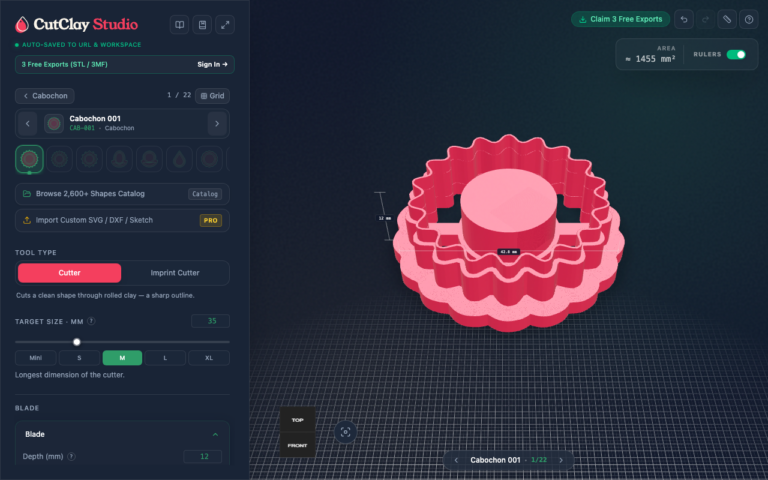Click the Target Size value field 35

(x=211, y=321)
